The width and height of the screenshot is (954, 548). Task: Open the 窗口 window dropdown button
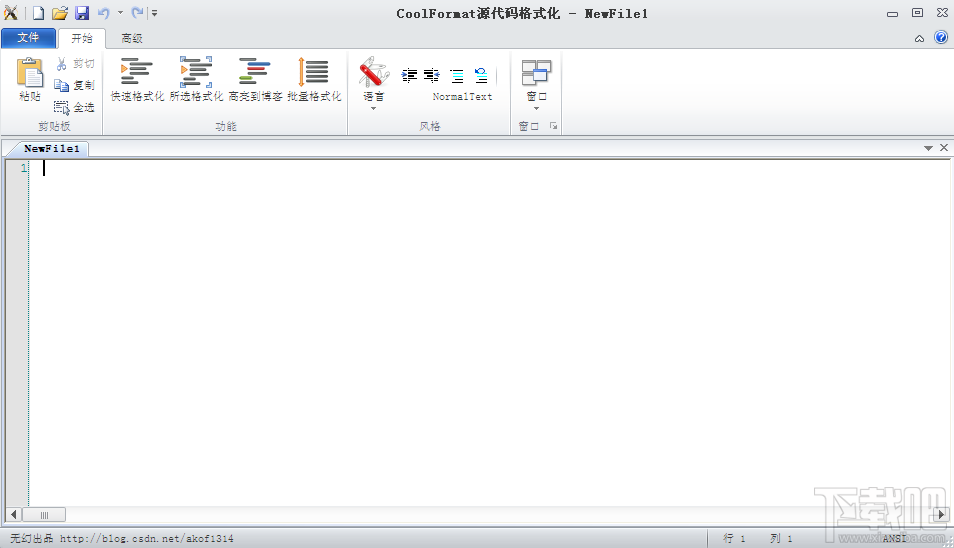tap(536, 84)
